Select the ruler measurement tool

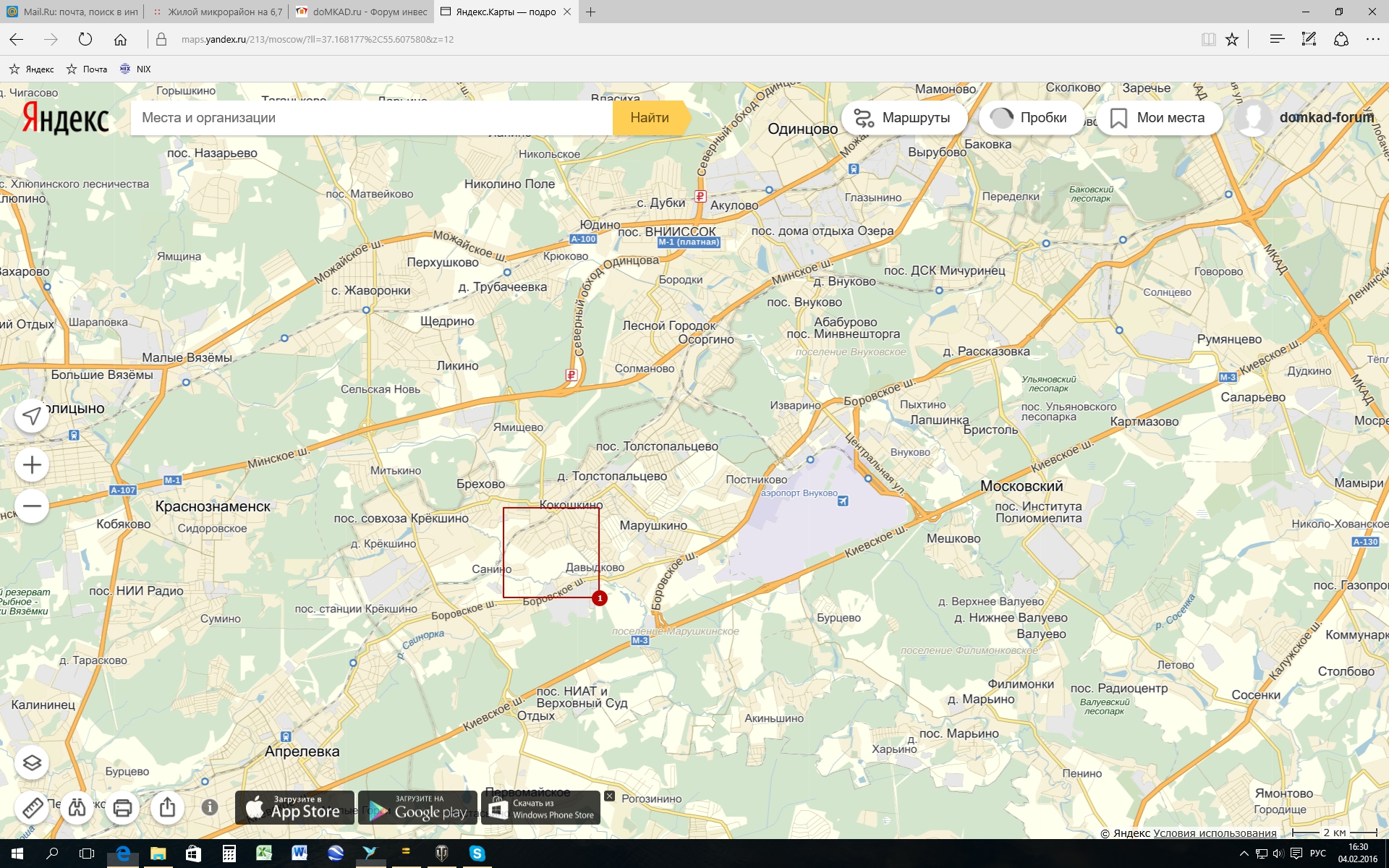(x=32, y=807)
